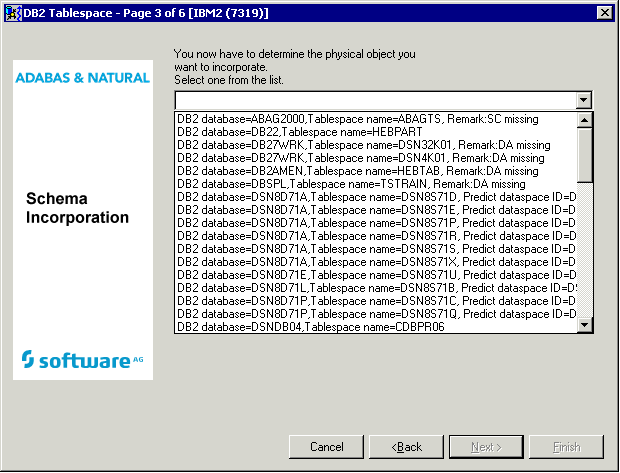Click the Software AG logo

[x=83, y=359]
